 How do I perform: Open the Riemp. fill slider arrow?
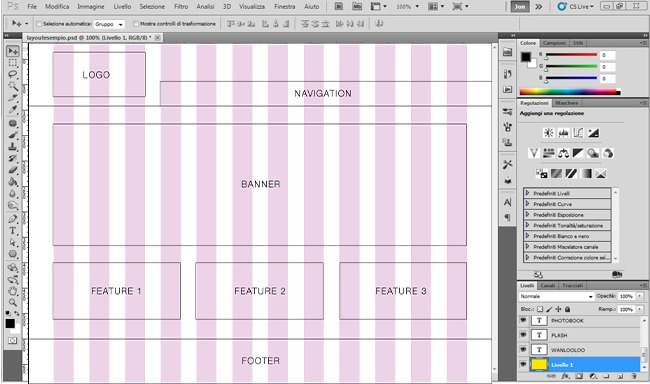[x=640, y=309]
